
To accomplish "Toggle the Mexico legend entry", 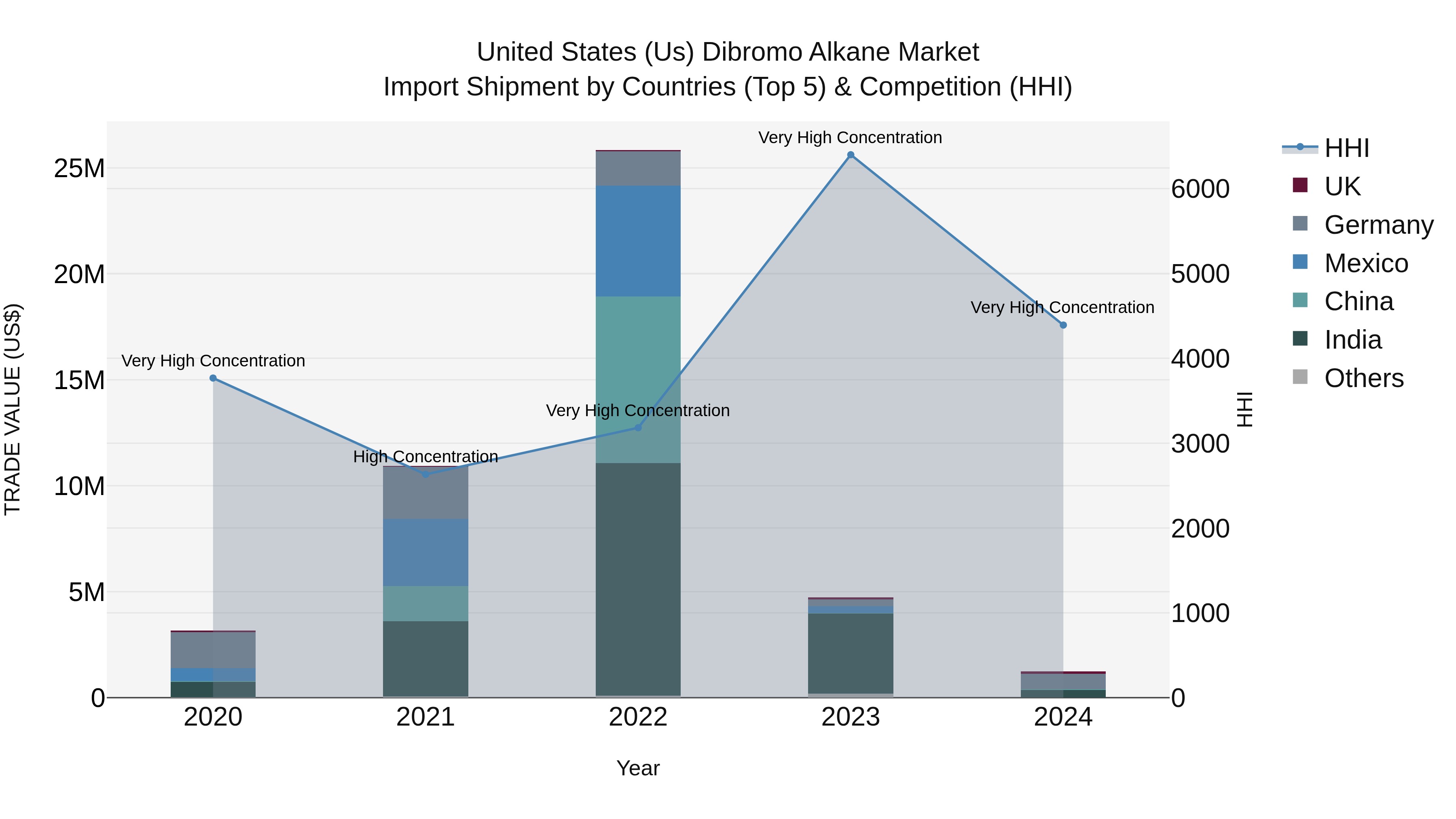I will tap(1350, 263).
